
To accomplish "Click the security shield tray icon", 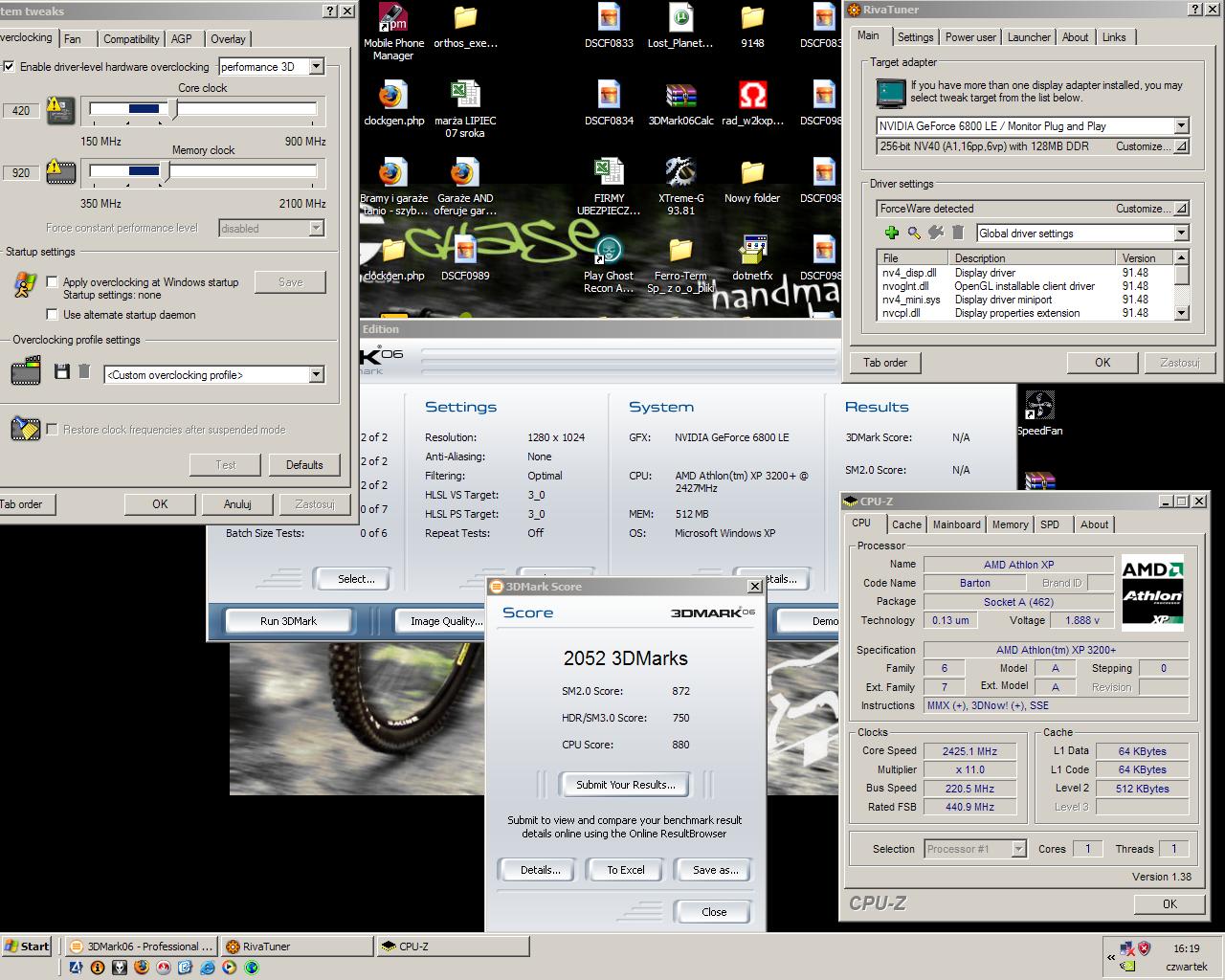I will click(x=1145, y=948).
